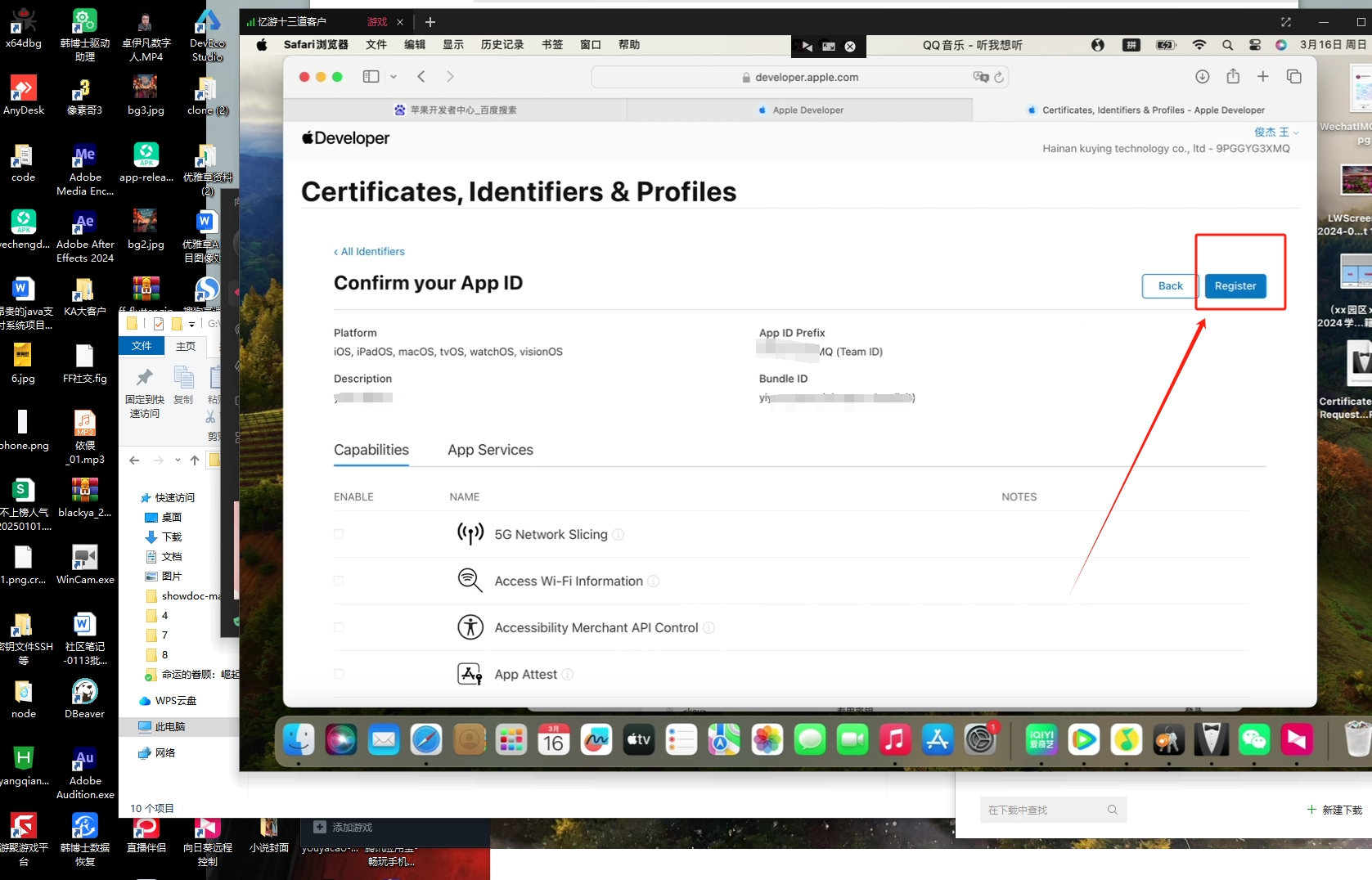Viewport: 1372px width, 880px height.
Task: Open new tab in 忆游十三道客户 window
Action: pyautogui.click(x=430, y=22)
